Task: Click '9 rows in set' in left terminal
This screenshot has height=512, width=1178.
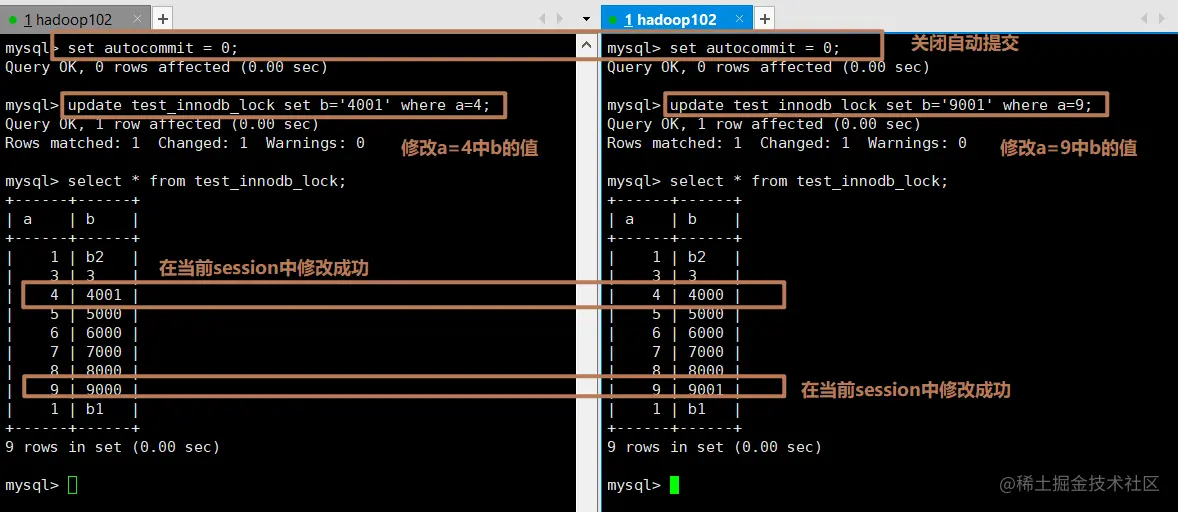Action: (x=112, y=447)
